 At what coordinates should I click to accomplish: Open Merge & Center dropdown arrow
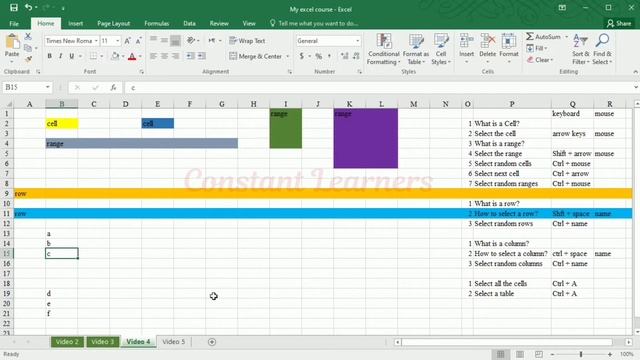[287, 56]
